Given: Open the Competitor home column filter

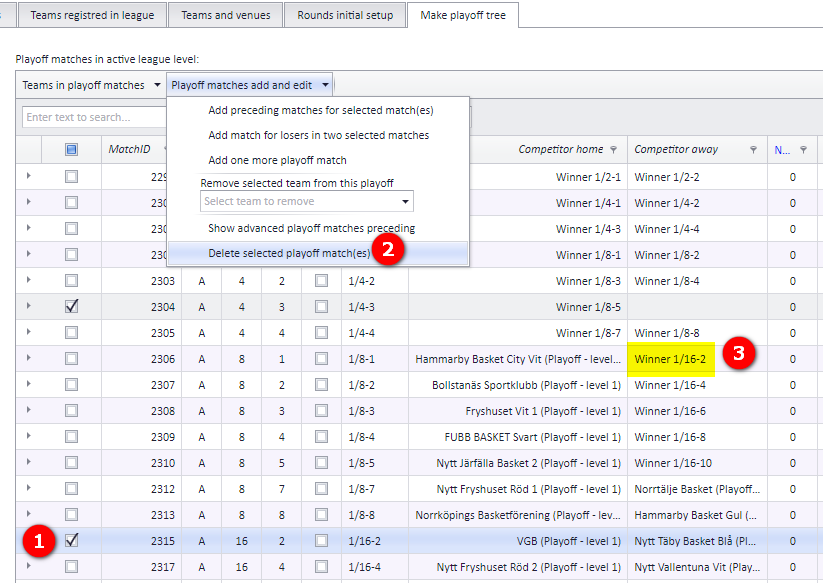Looking at the screenshot, I should tap(613, 150).
